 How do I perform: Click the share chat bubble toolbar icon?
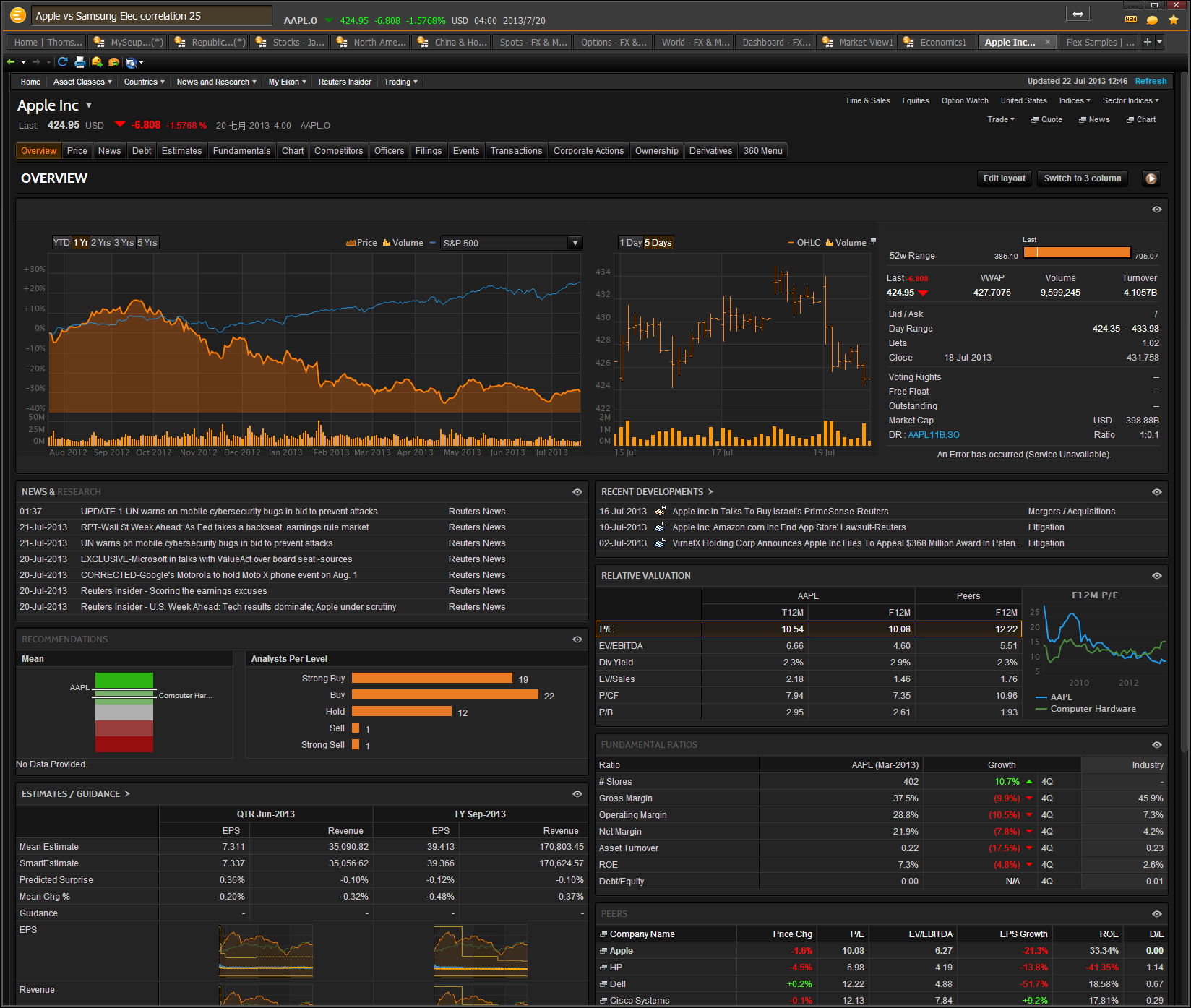coord(113,62)
